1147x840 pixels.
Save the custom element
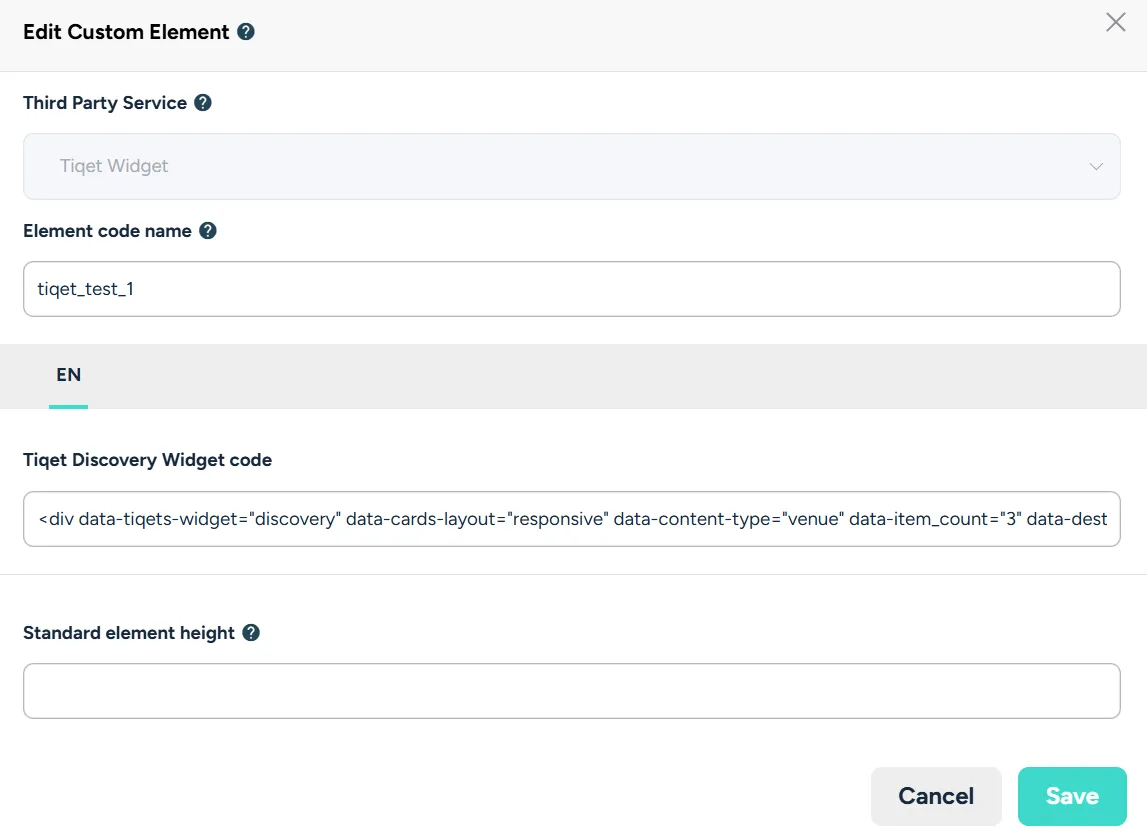(1072, 796)
